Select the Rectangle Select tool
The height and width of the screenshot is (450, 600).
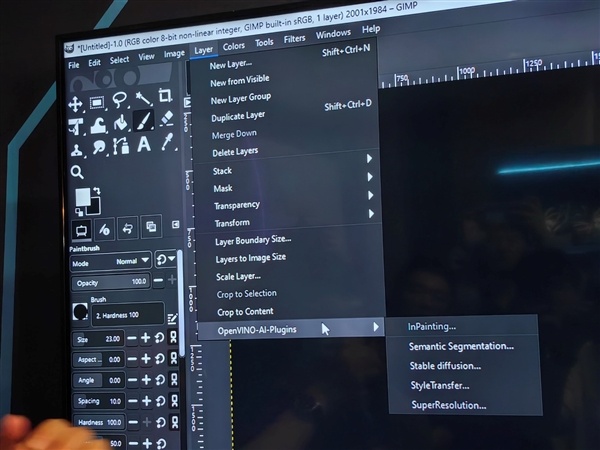[x=98, y=102]
